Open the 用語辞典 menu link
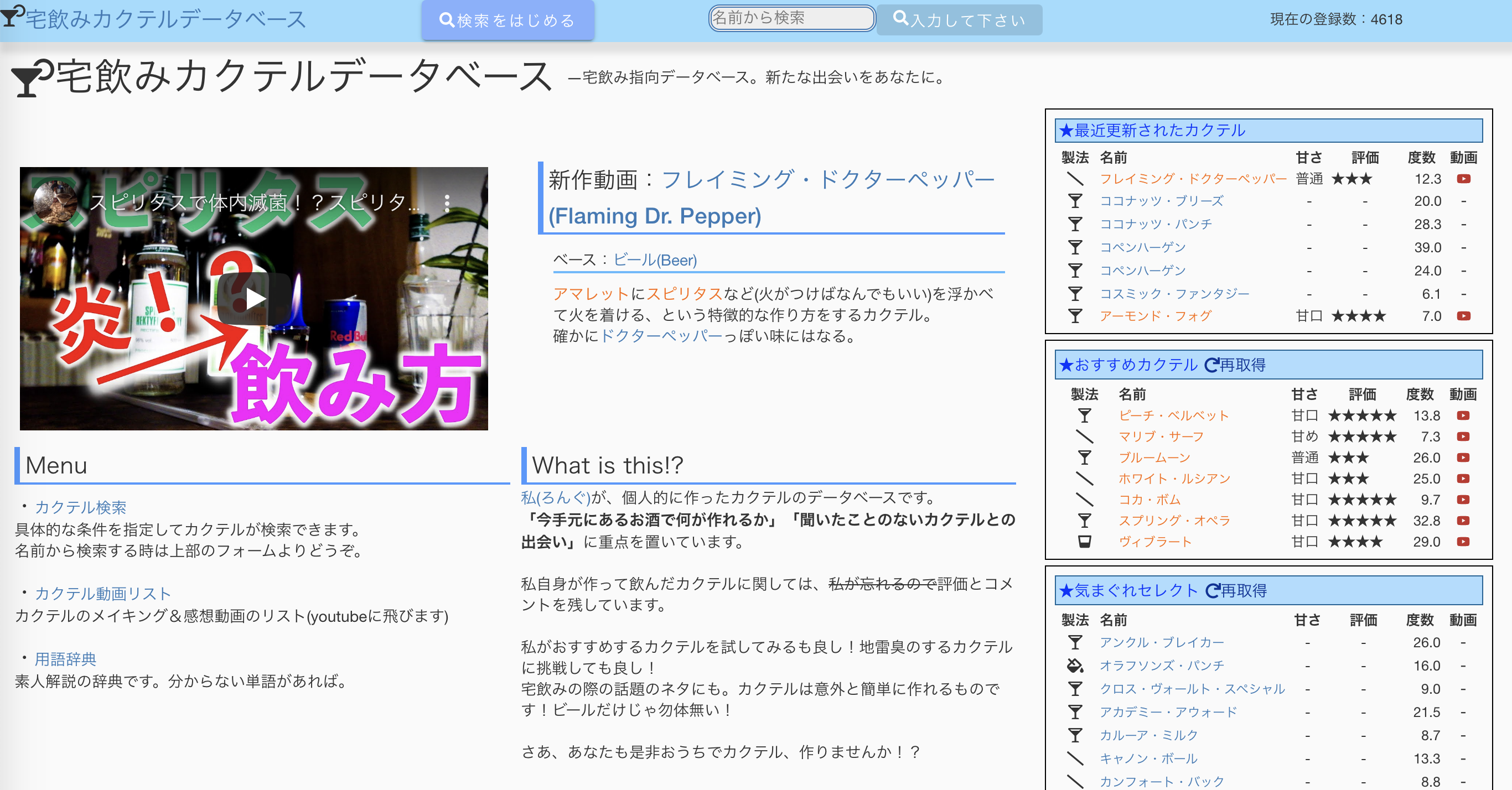This screenshot has height=790, width=1512. click(x=65, y=659)
